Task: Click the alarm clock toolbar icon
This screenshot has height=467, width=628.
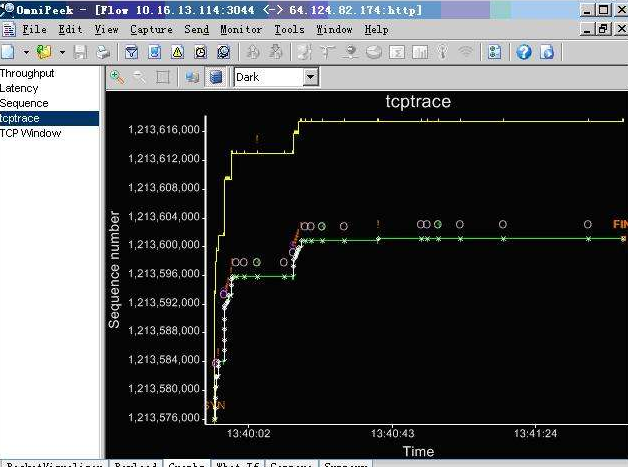Action: tap(201, 52)
